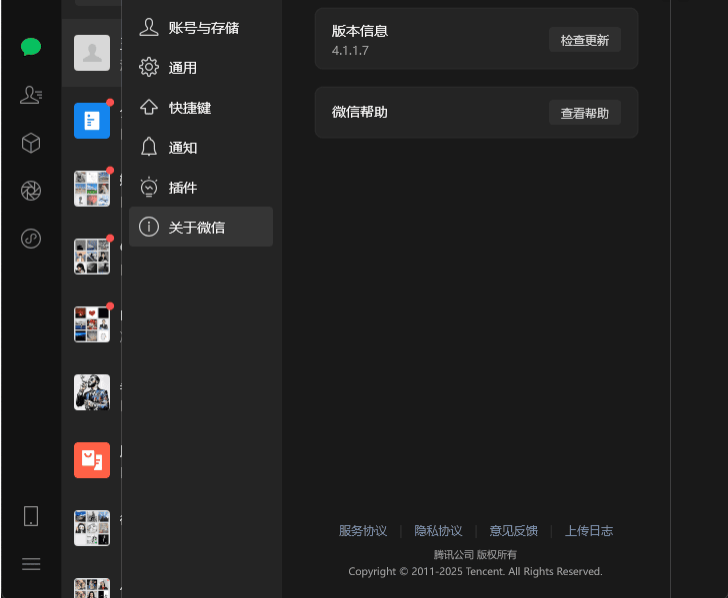The height and width of the screenshot is (598, 728).
Task: Open the 服务协议 link
Action: click(363, 531)
